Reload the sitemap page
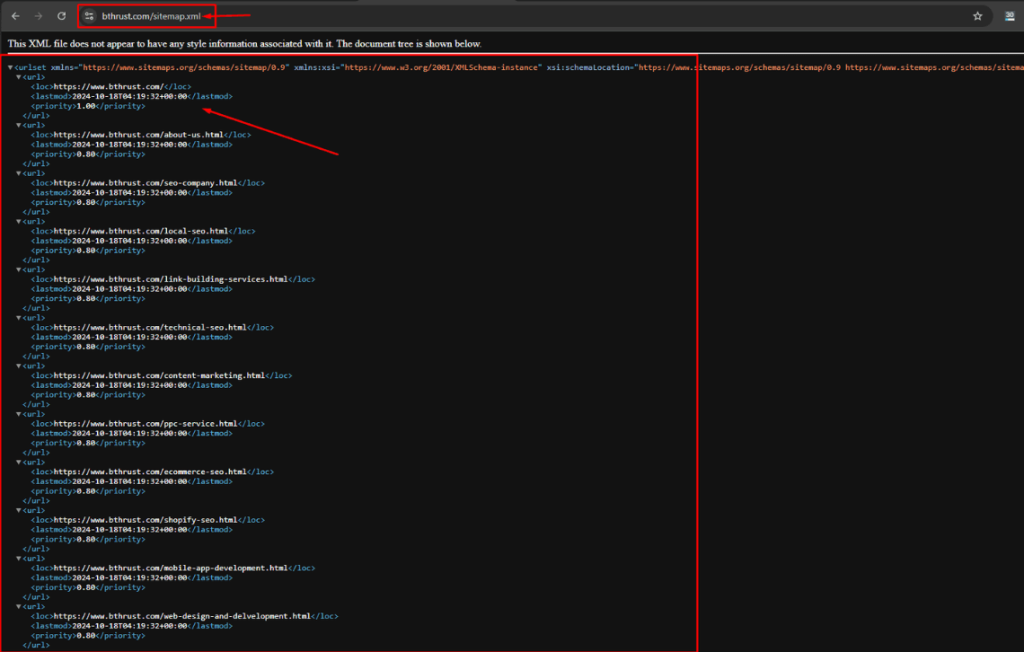This screenshot has width=1024, height=652. (61, 16)
